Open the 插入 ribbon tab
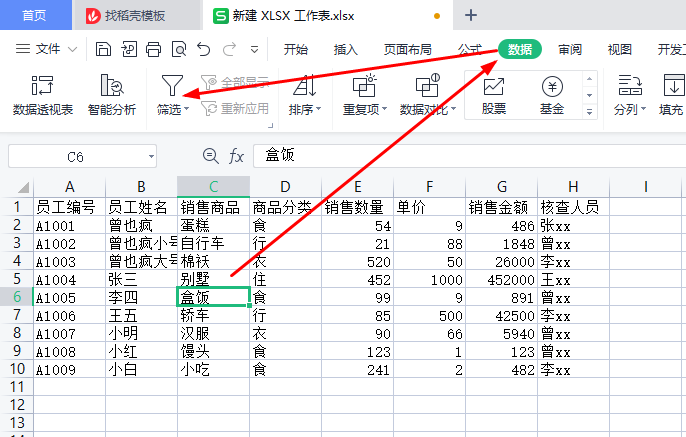The image size is (686, 437). [x=346, y=49]
